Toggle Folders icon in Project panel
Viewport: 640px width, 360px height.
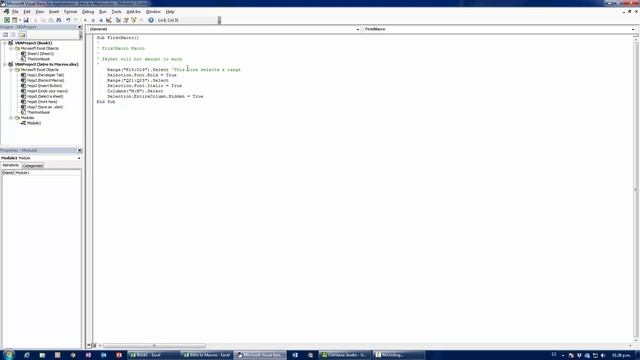tap(22, 35)
